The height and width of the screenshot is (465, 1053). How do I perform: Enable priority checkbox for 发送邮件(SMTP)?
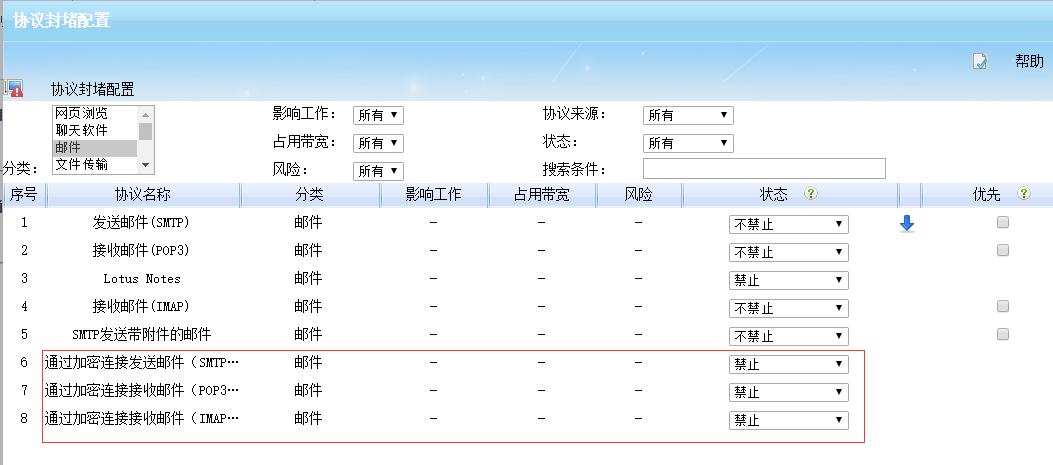(x=1003, y=223)
